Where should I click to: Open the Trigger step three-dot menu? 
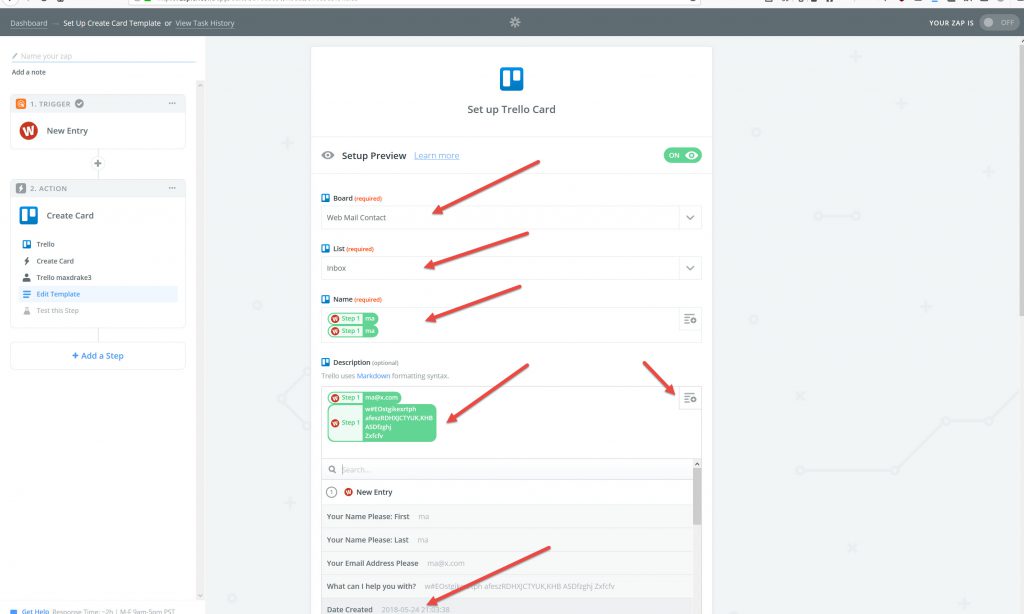(172, 103)
